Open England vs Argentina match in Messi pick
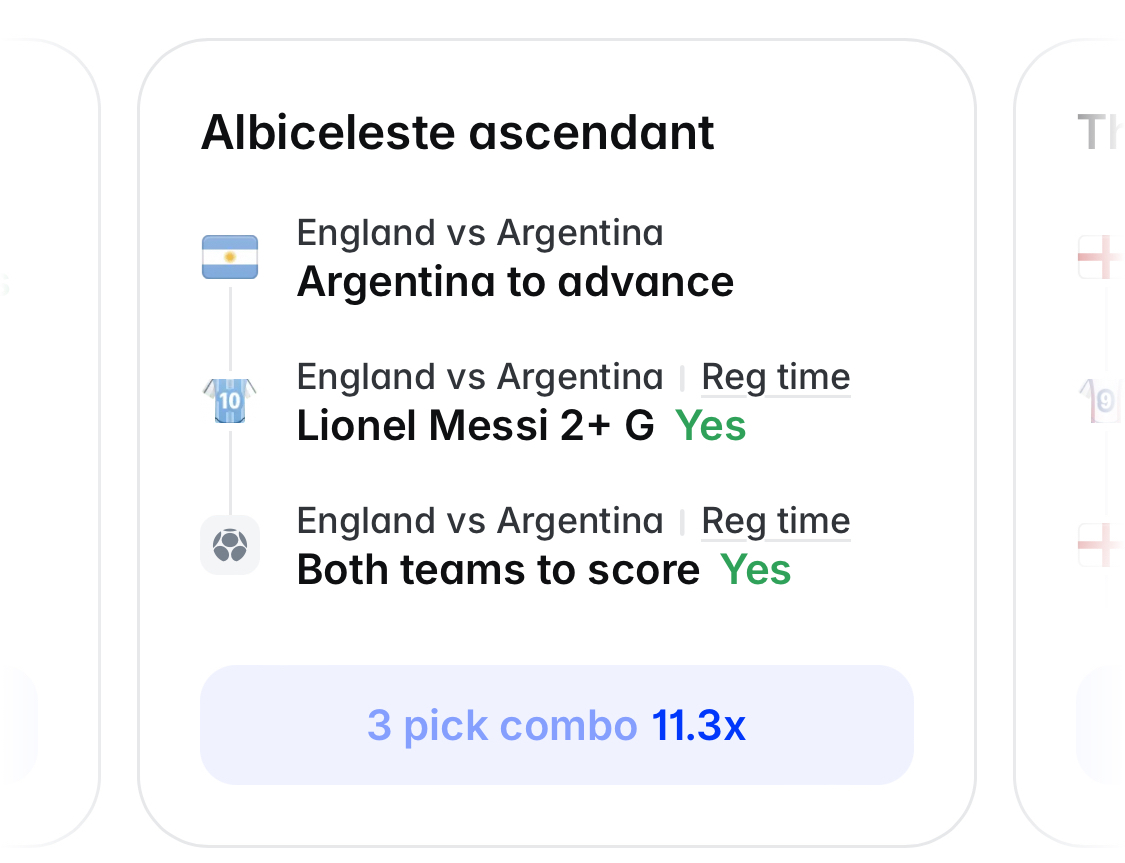This screenshot has height=863, width=1125. [480, 377]
